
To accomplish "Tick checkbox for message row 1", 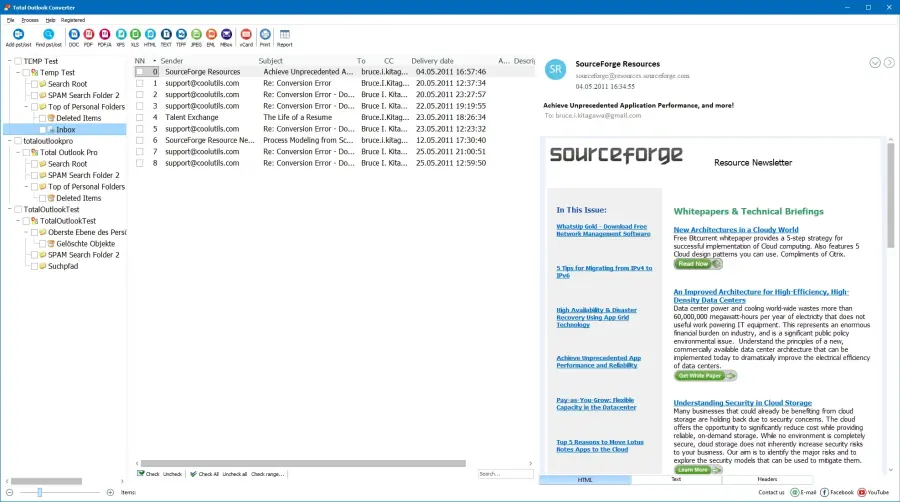I will point(139,83).
